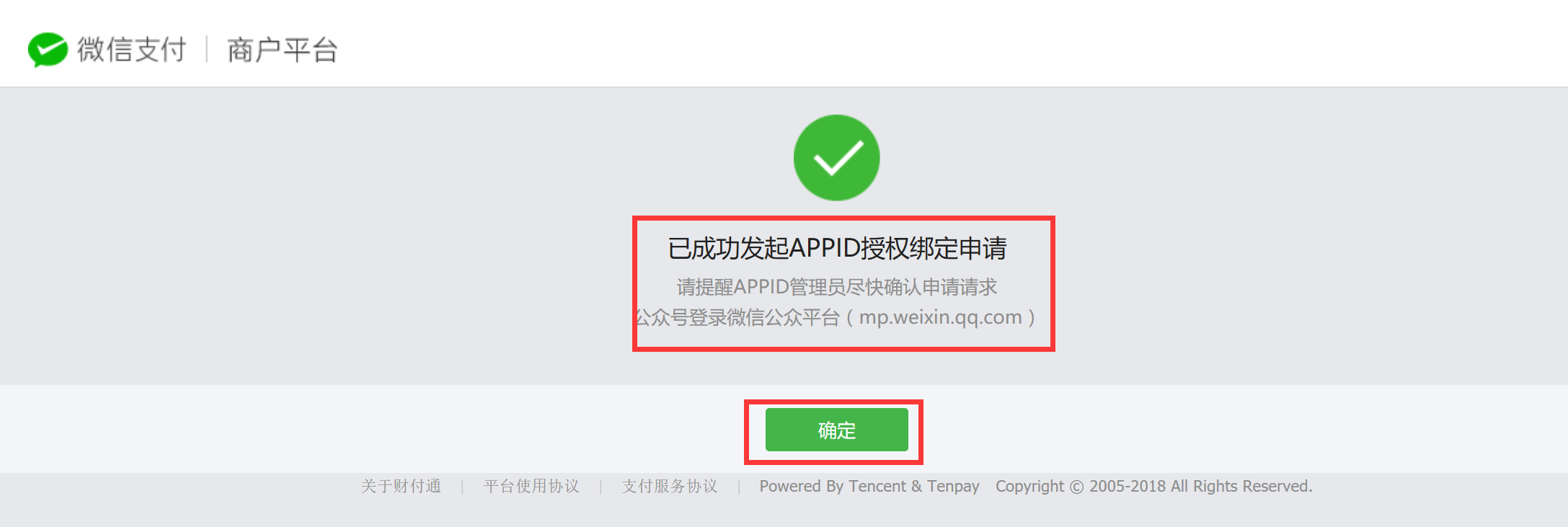Viewport: 1568px width, 527px height.
Task: Click the Powered By Tencent & Tenpay text
Action: [x=869, y=487]
